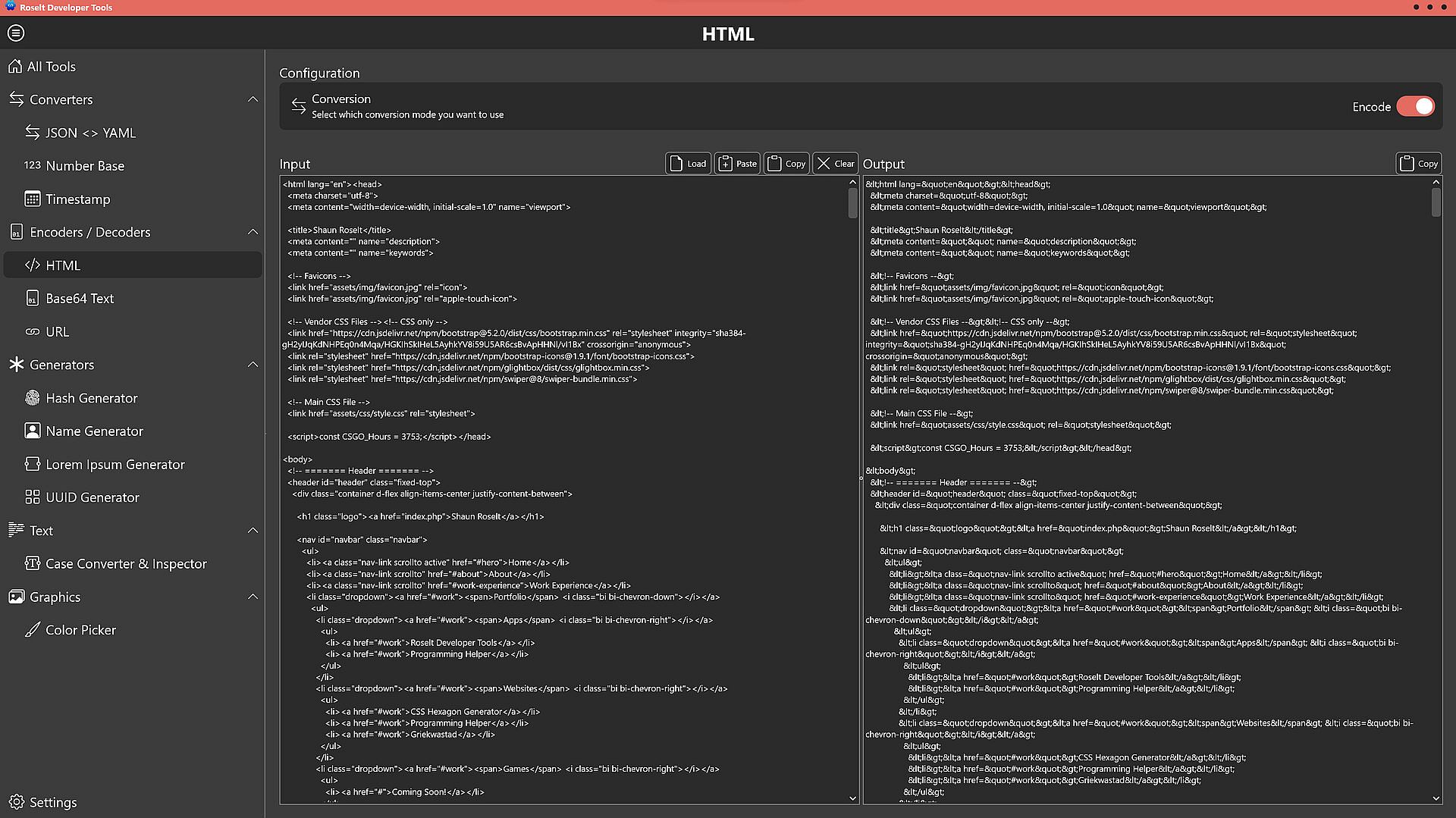Collapse the Text section chevron
The image size is (1456, 818).
coord(253,530)
